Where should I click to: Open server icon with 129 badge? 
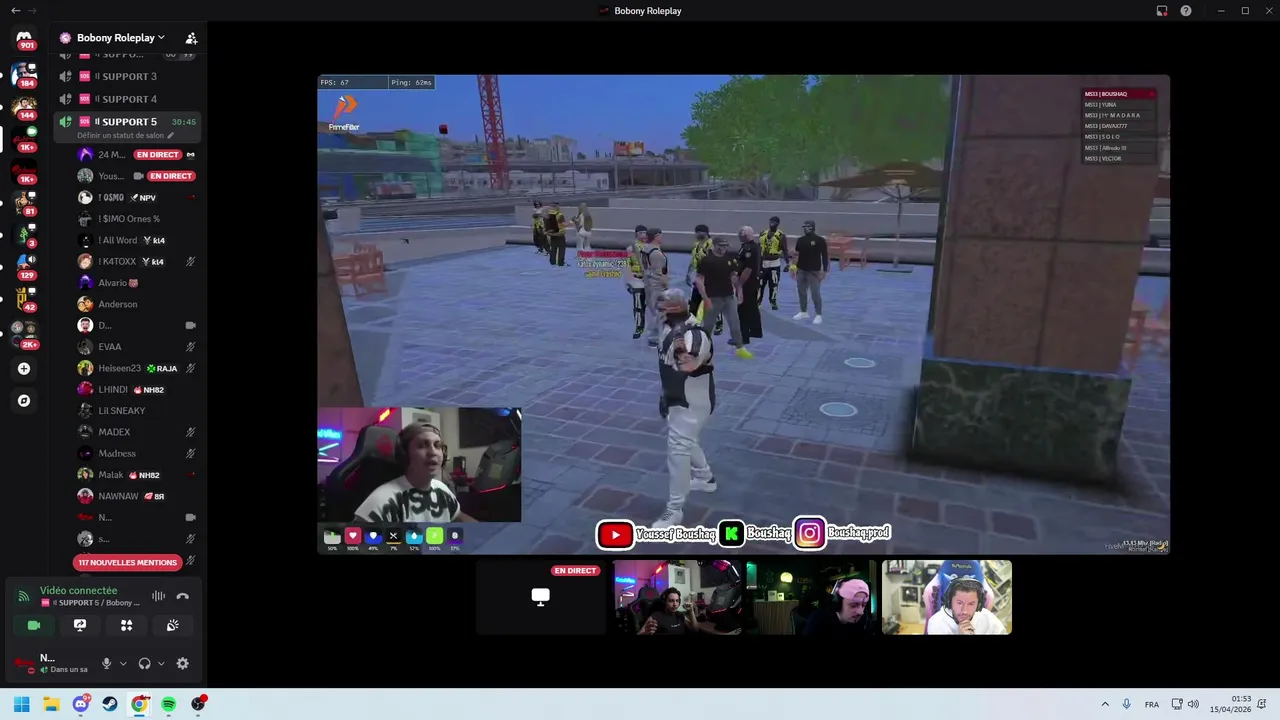tap(24, 265)
